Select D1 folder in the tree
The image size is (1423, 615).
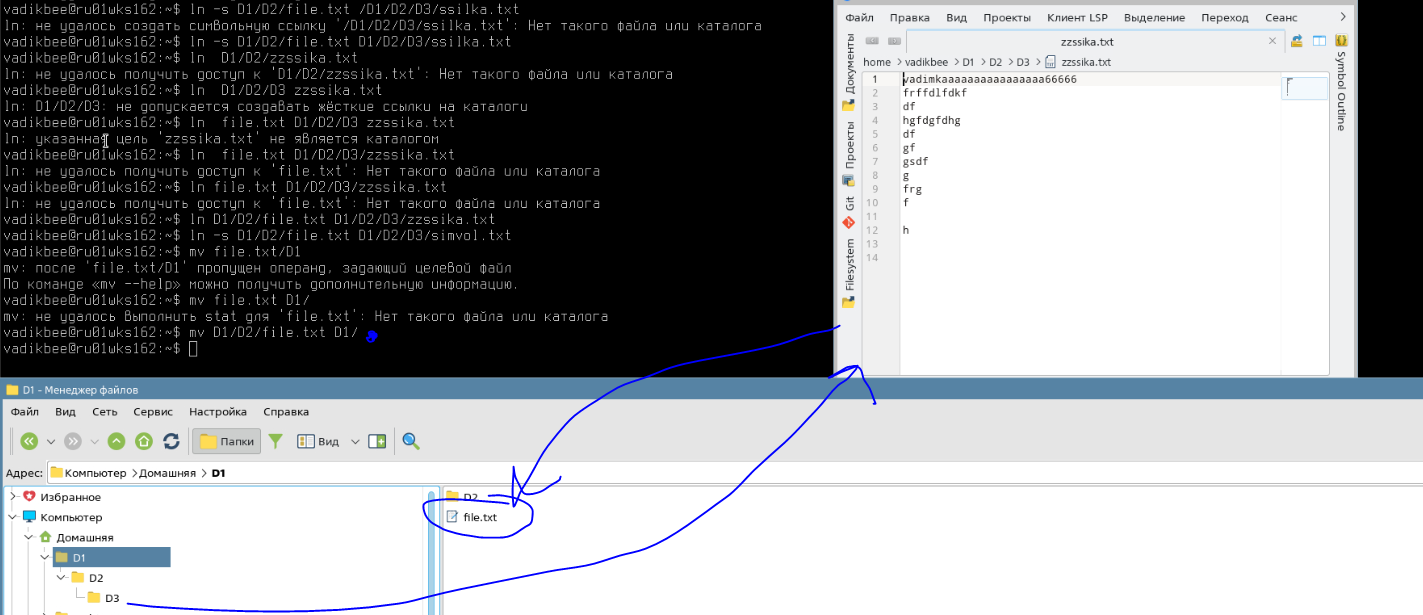click(111, 557)
